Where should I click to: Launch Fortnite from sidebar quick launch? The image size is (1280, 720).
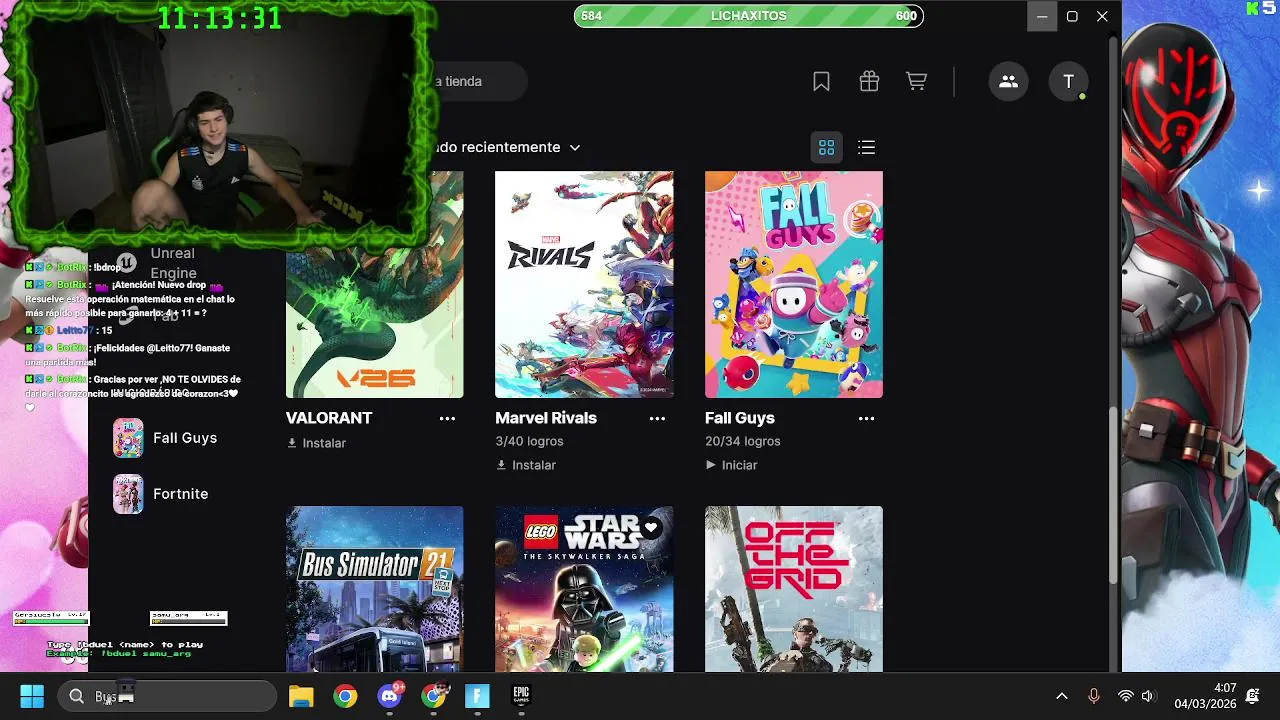[x=161, y=494]
